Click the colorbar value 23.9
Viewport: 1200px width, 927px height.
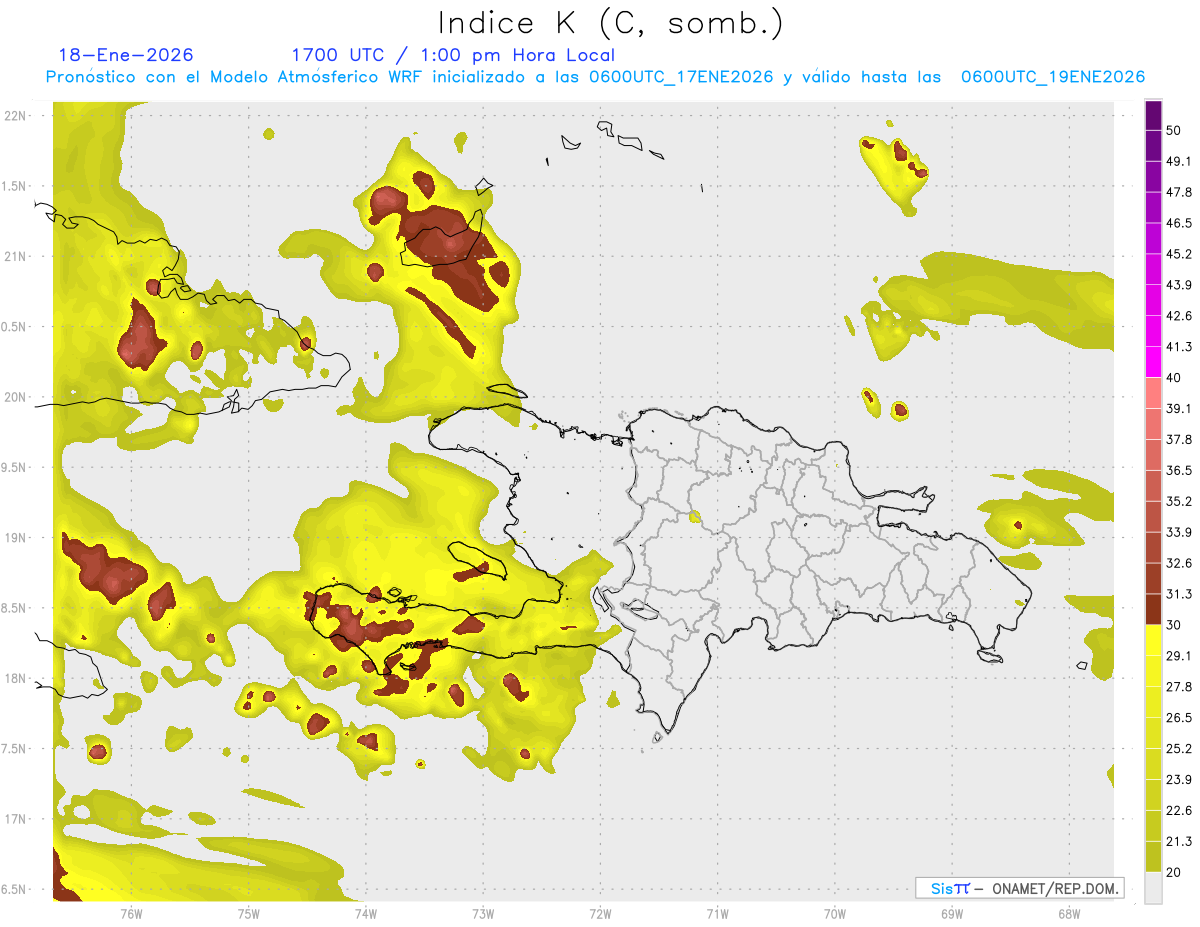click(x=1179, y=779)
